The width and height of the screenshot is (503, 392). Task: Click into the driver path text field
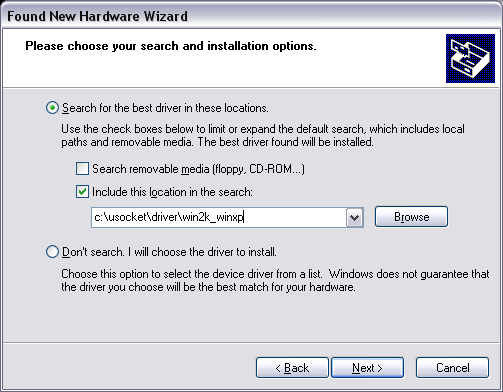coord(219,218)
